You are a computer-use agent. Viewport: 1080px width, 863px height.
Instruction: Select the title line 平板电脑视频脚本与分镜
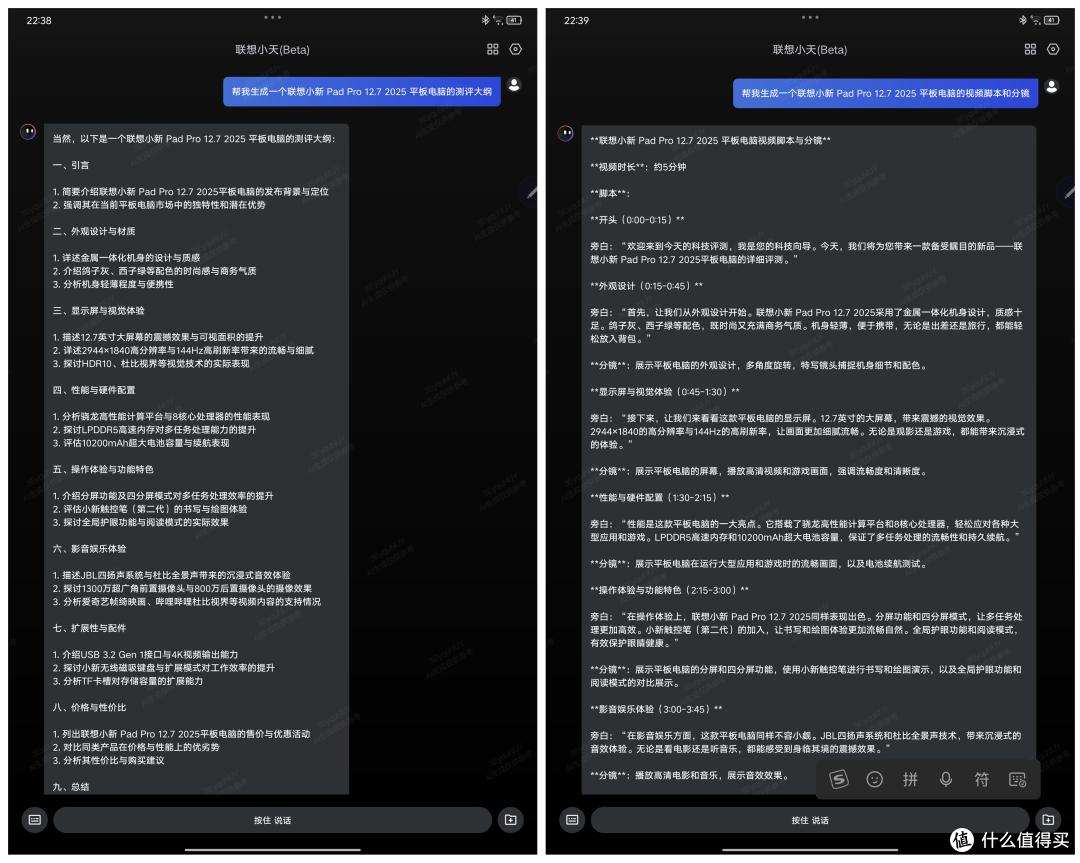pyautogui.click(x=710, y=141)
